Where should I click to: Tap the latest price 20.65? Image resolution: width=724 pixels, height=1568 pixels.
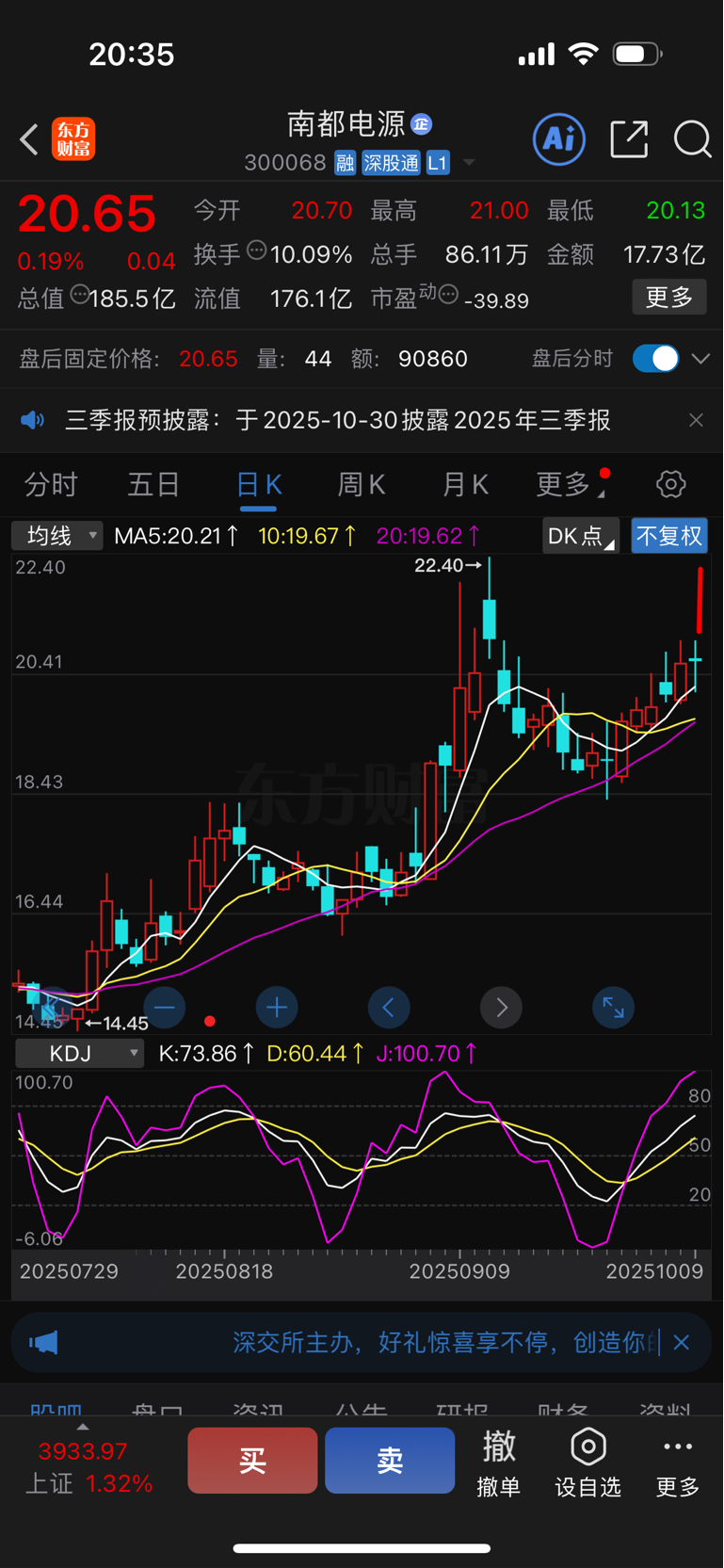pos(87,214)
